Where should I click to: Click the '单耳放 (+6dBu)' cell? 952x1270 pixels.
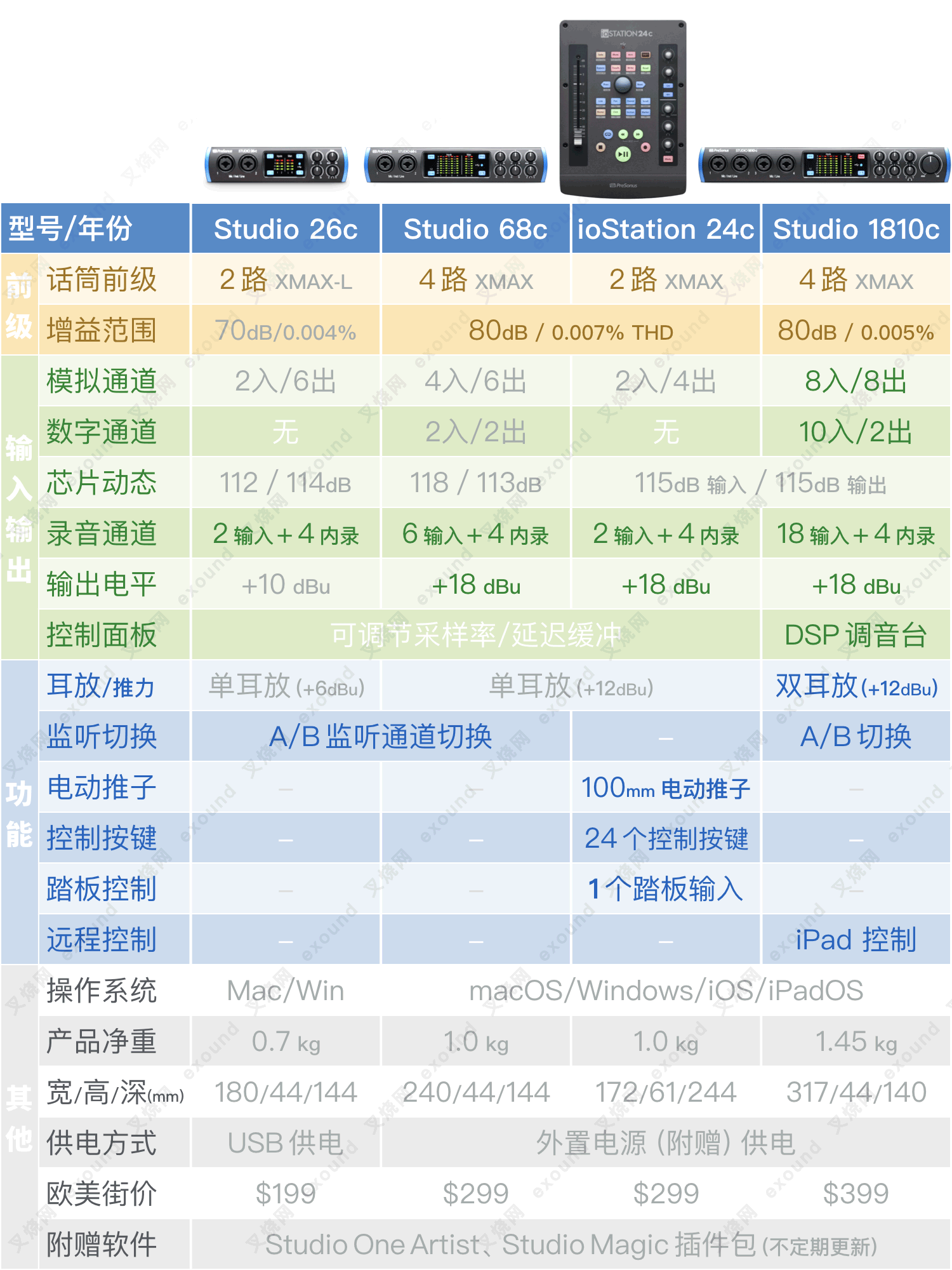click(x=286, y=686)
